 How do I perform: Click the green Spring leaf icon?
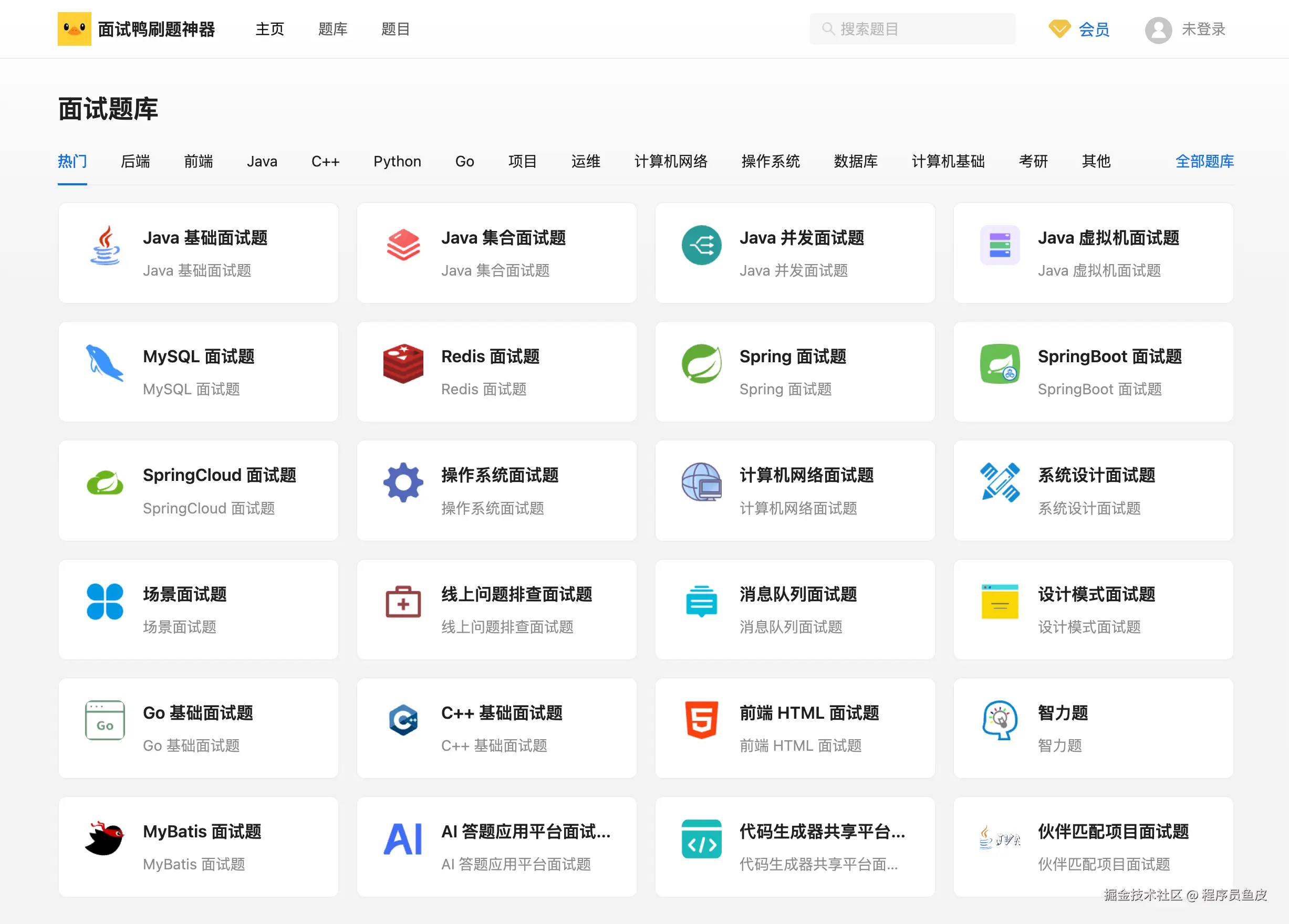click(x=701, y=363)
